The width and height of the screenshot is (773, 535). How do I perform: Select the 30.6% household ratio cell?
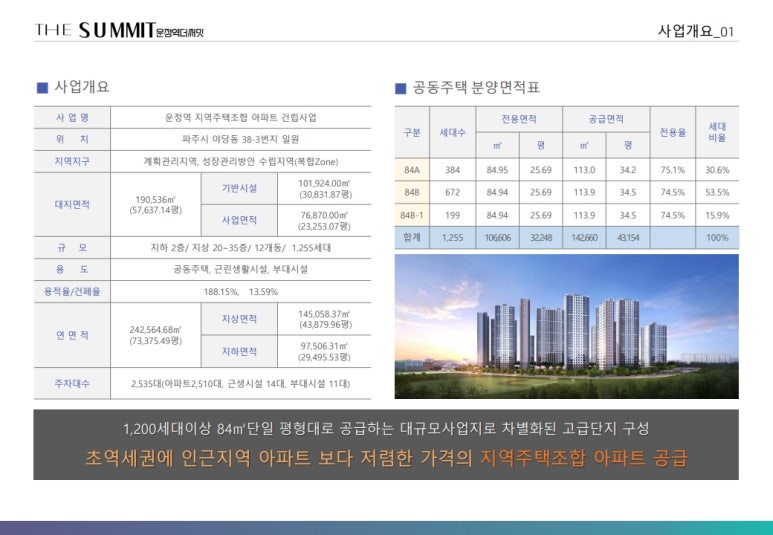717,170
